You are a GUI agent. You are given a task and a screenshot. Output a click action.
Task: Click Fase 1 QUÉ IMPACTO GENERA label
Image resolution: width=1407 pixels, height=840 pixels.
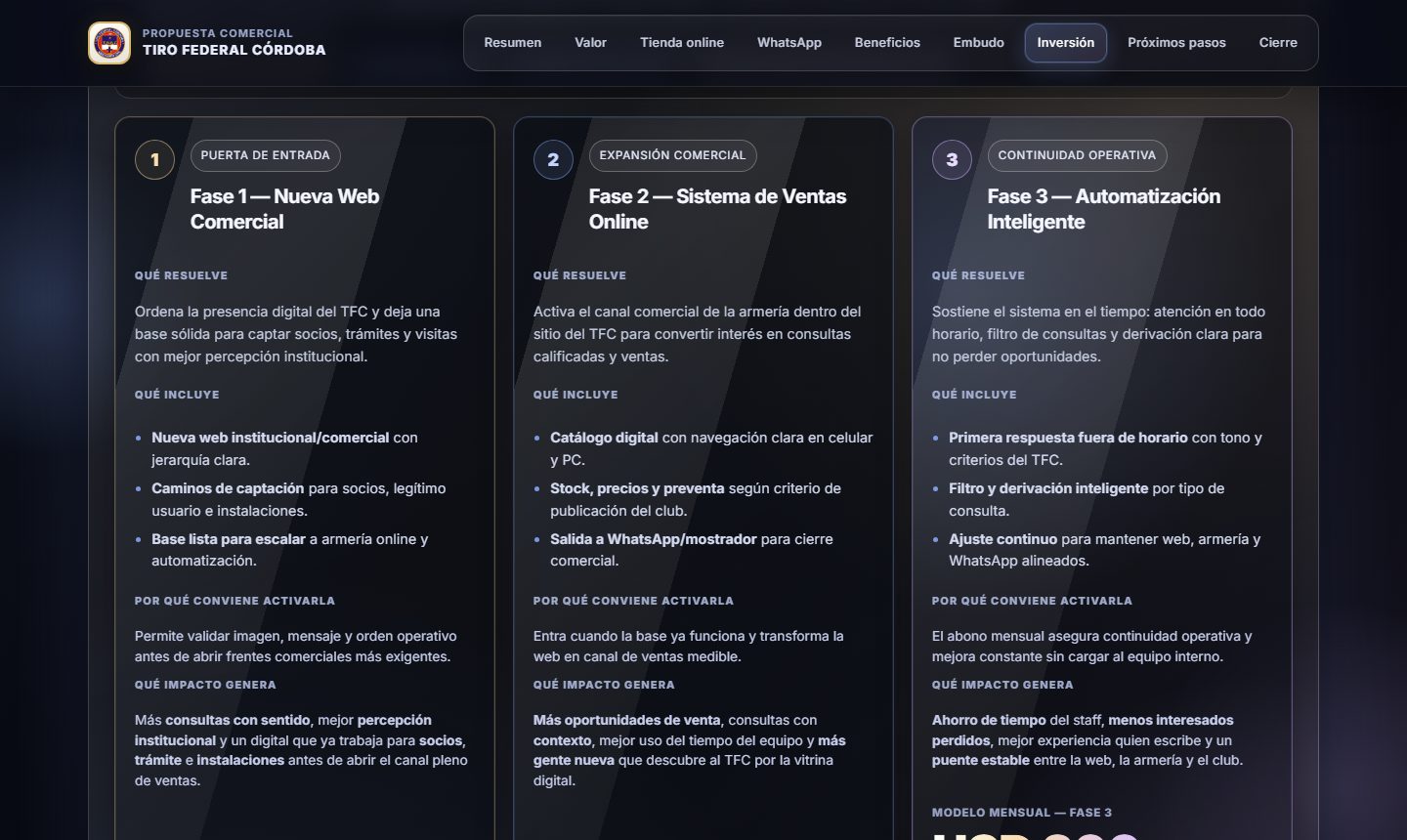pyautogui.click(x=205, y=685)
